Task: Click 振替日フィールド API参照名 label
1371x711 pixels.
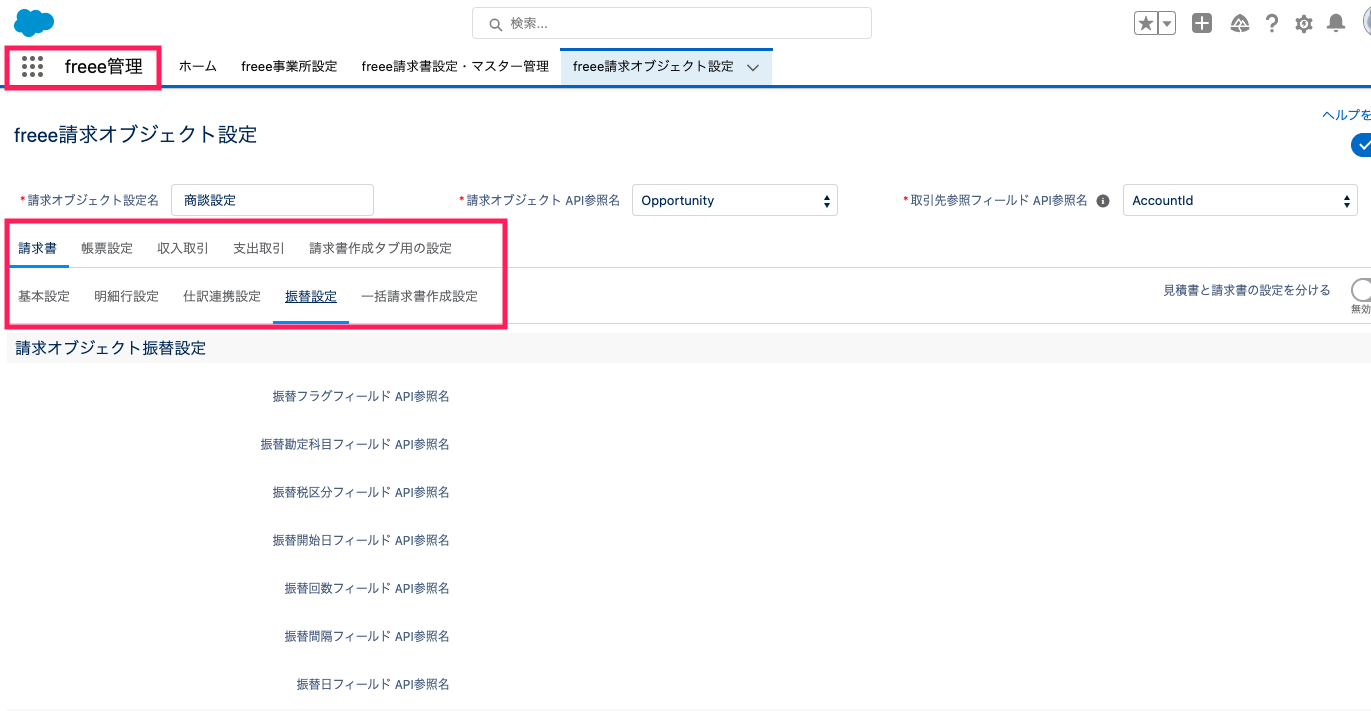Action: point(373,684)
